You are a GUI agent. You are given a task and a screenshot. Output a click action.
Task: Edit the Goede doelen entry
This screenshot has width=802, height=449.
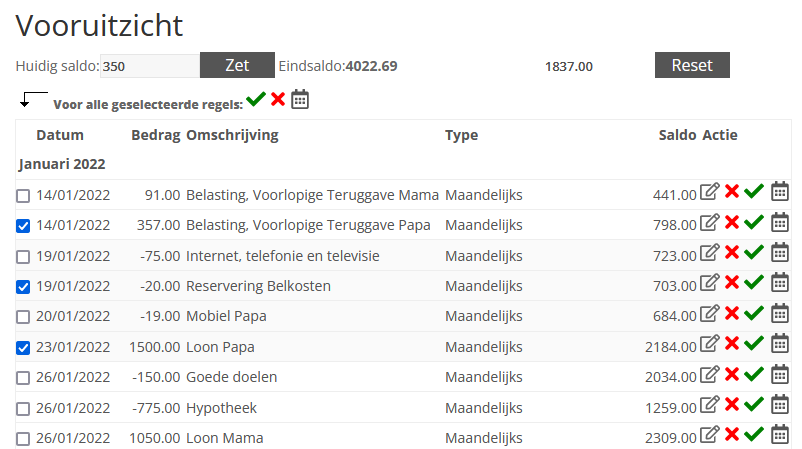pos(709,375)
